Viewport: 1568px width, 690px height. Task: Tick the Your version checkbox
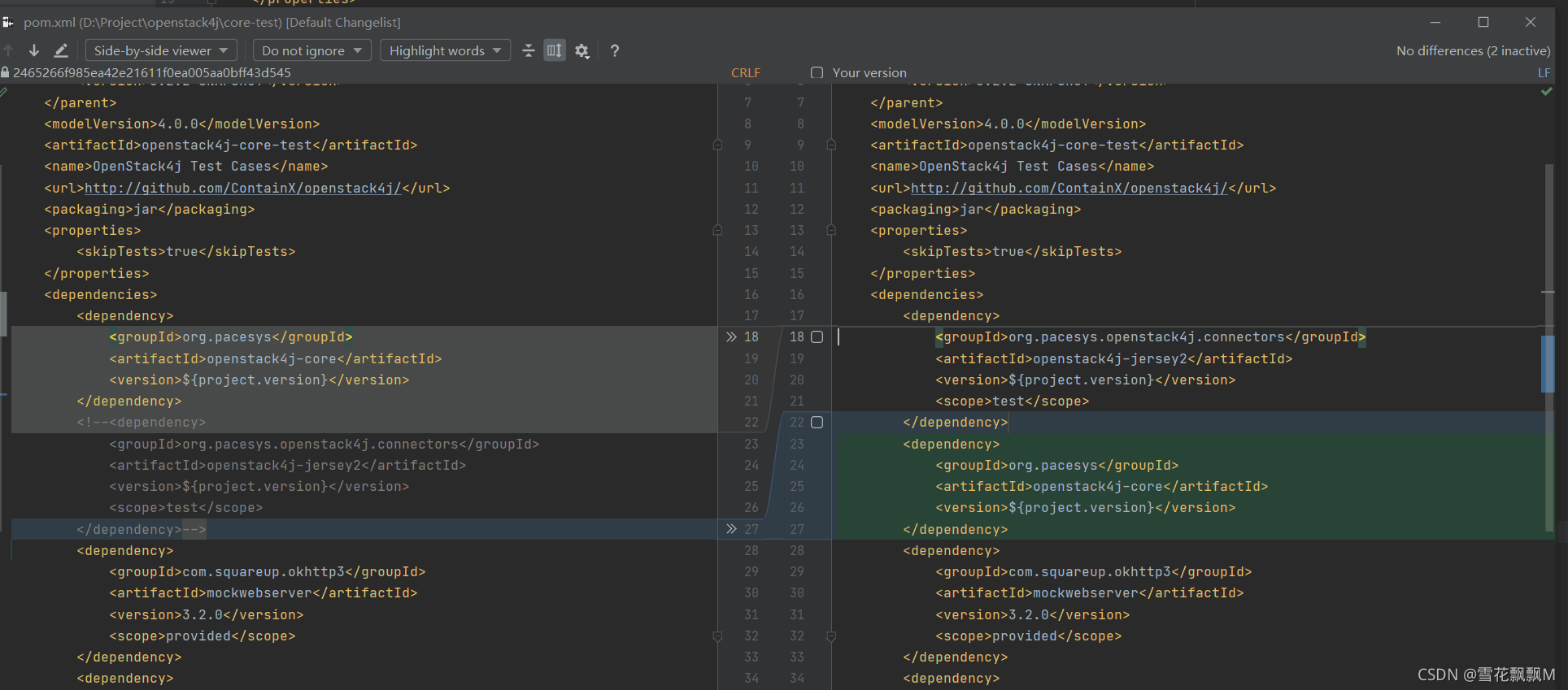click(x=817, y=72)
